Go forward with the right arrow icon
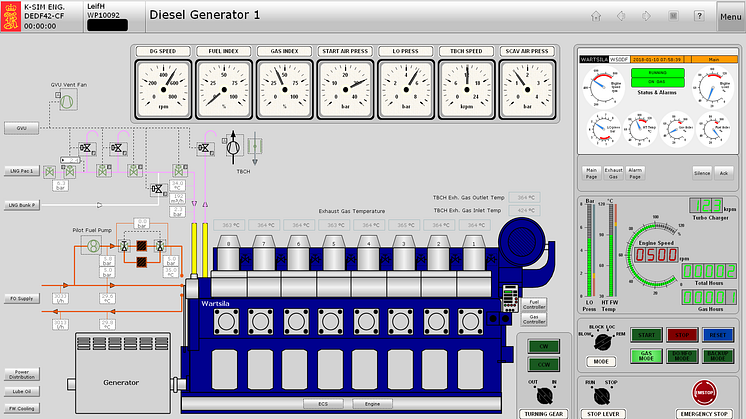The width and height of the screenshot is (746, 419). (x=646, y=16)
